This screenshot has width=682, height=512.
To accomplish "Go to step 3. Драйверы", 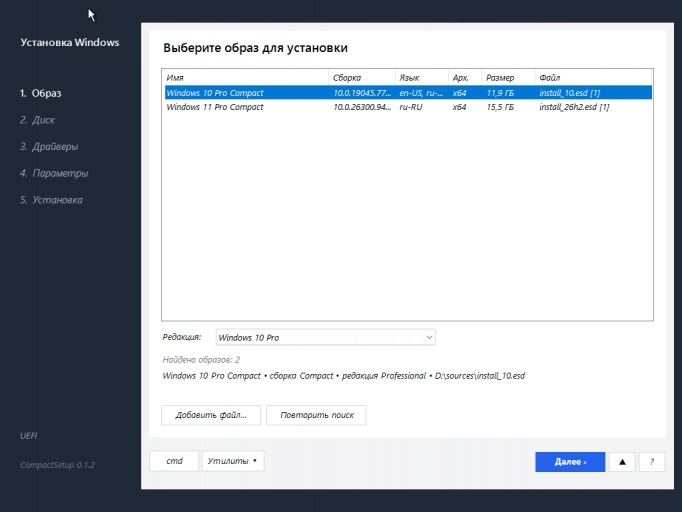I will click(x=49, y=147).
